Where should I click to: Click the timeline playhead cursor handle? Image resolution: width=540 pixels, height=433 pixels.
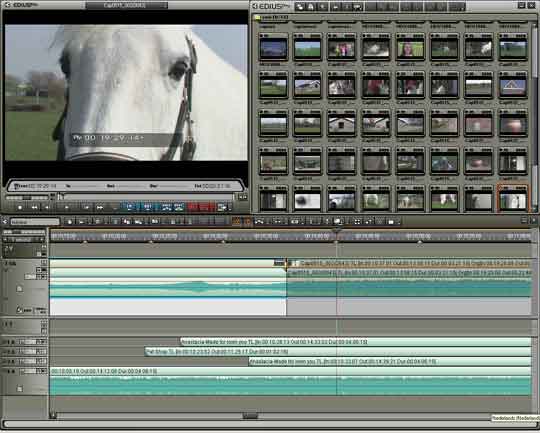point(337,230)
